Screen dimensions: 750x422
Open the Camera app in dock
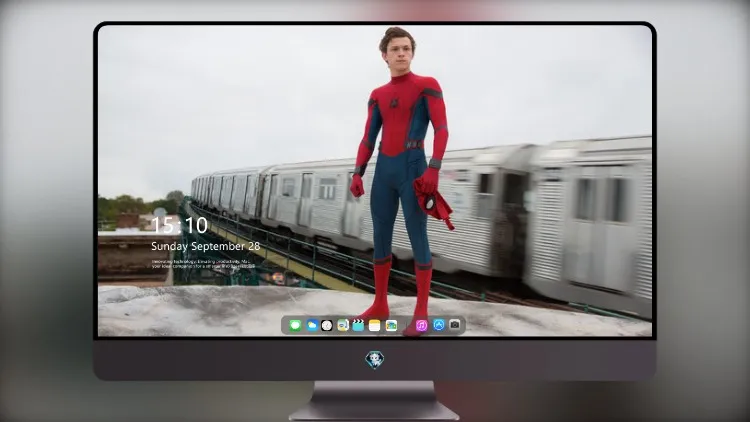[x=455, y=325]
